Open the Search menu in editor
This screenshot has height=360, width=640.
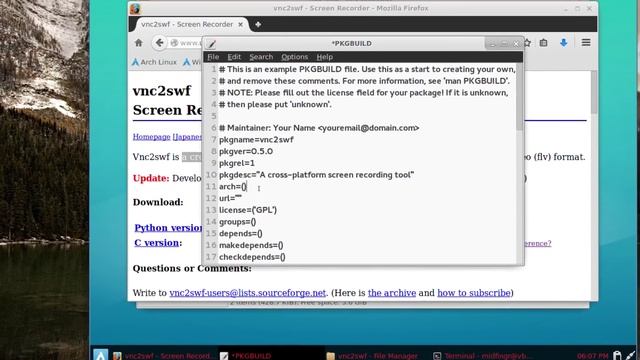click(x=261, y=57)
